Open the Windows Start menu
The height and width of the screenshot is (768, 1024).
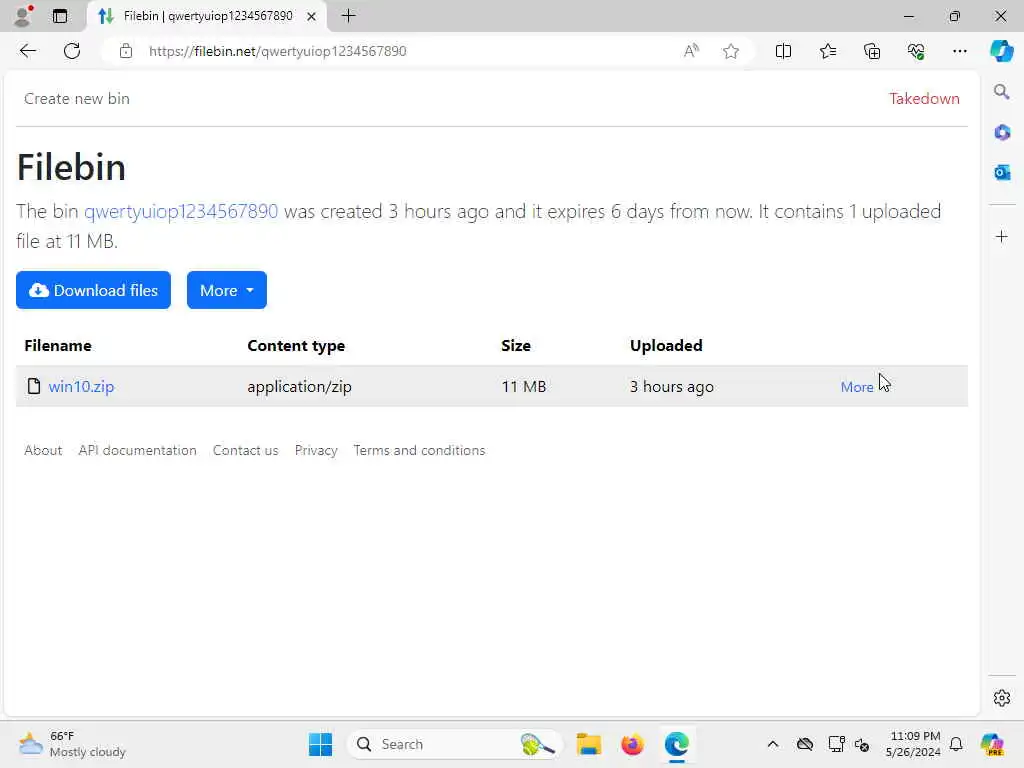point(320,744)
